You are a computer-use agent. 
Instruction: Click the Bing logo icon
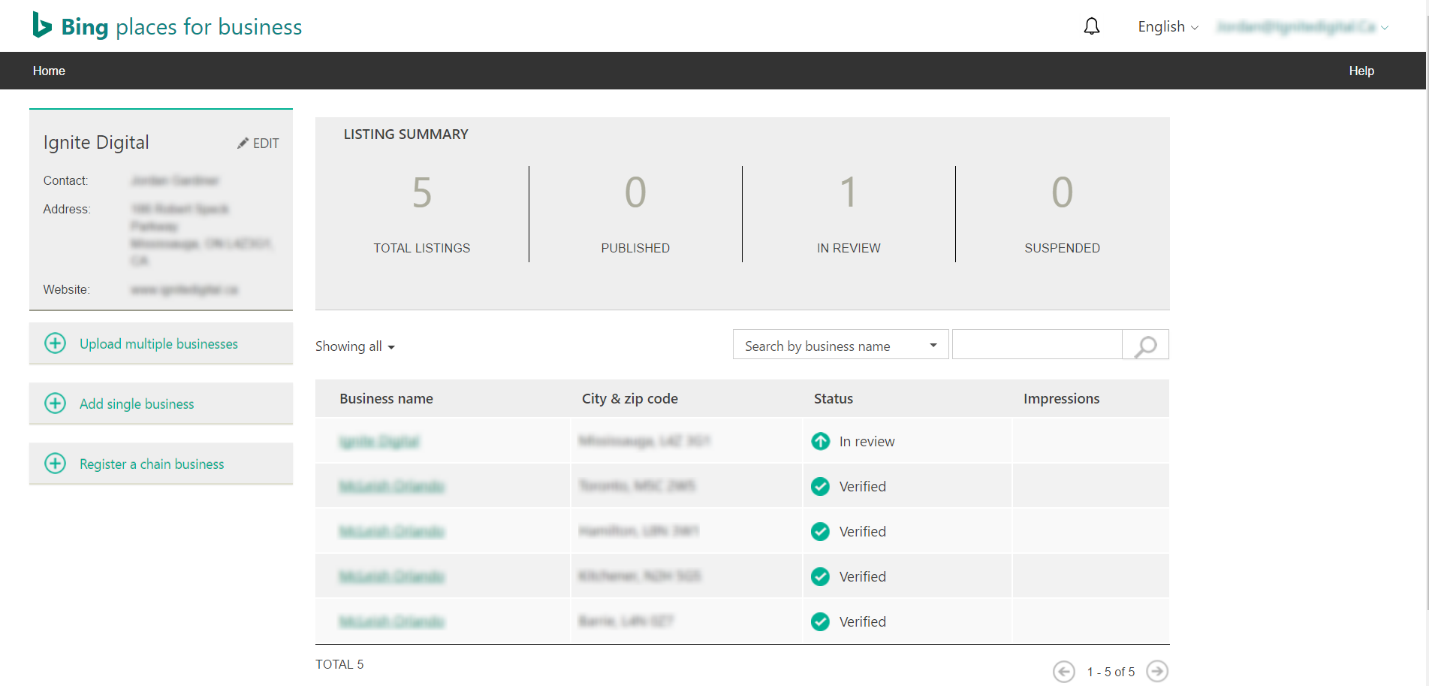[x=42, y=26]
